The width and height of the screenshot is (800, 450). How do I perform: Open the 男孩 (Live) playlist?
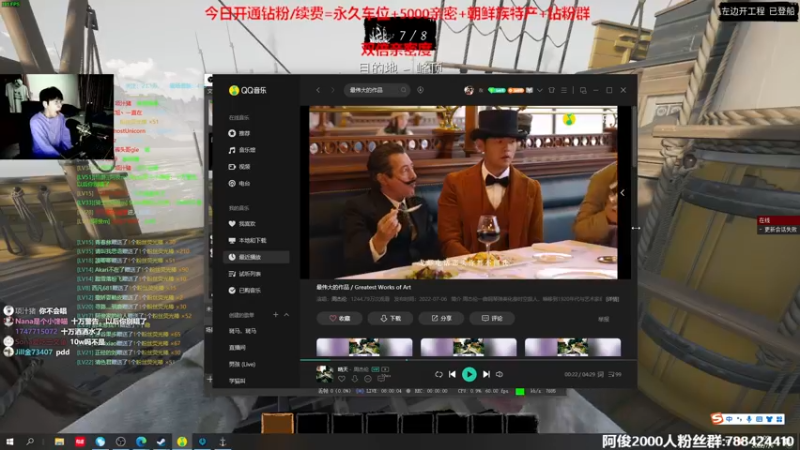(x=242, y=364)
